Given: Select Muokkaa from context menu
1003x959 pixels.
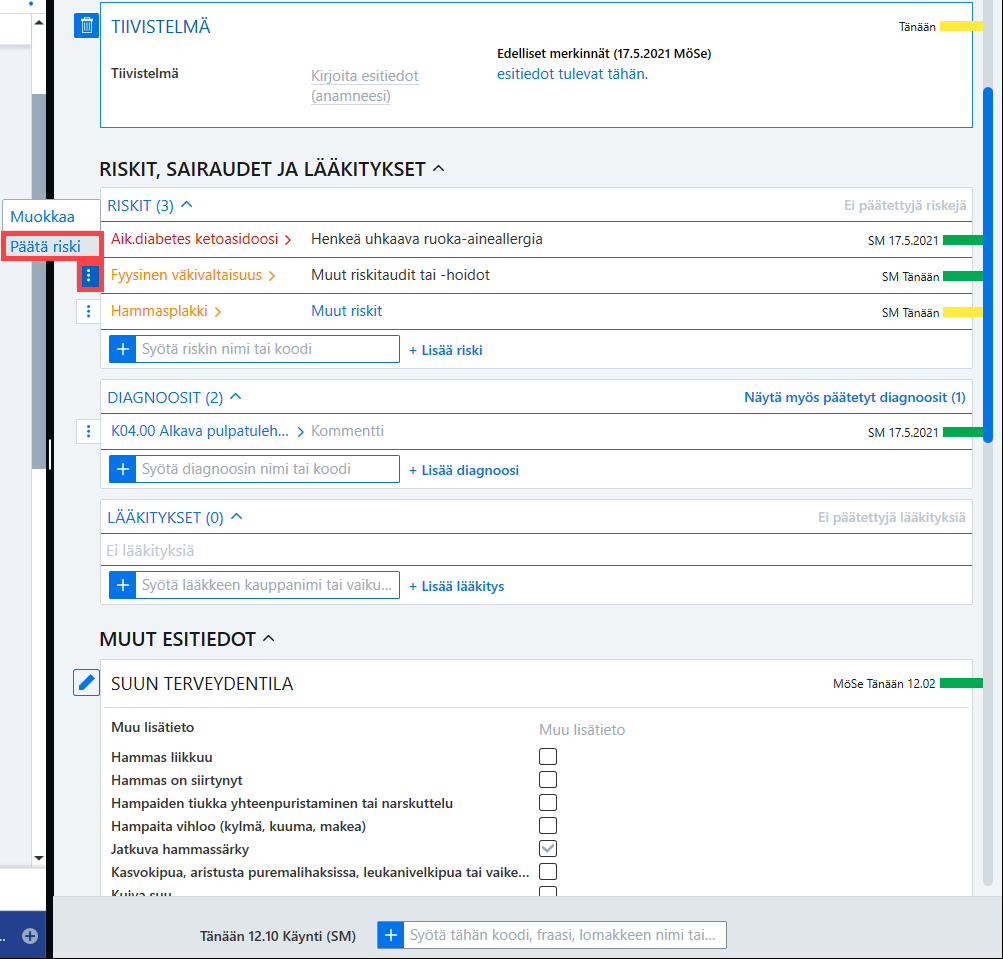Looking at the screenshot, I should (x=42, y=217).
